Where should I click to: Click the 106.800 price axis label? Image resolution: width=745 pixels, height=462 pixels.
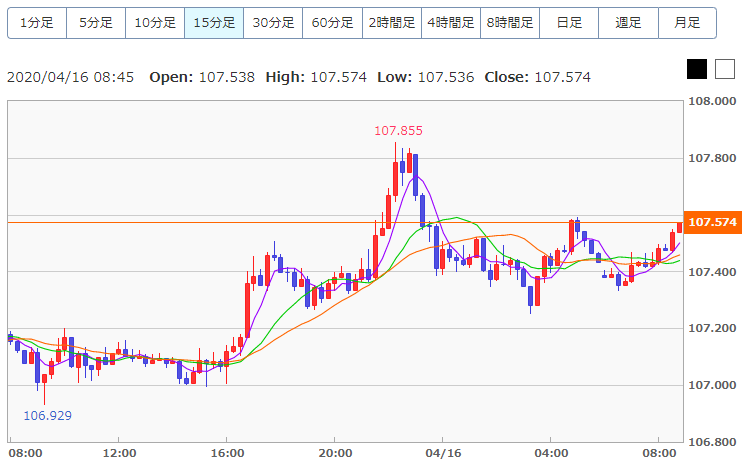[712, 442]
